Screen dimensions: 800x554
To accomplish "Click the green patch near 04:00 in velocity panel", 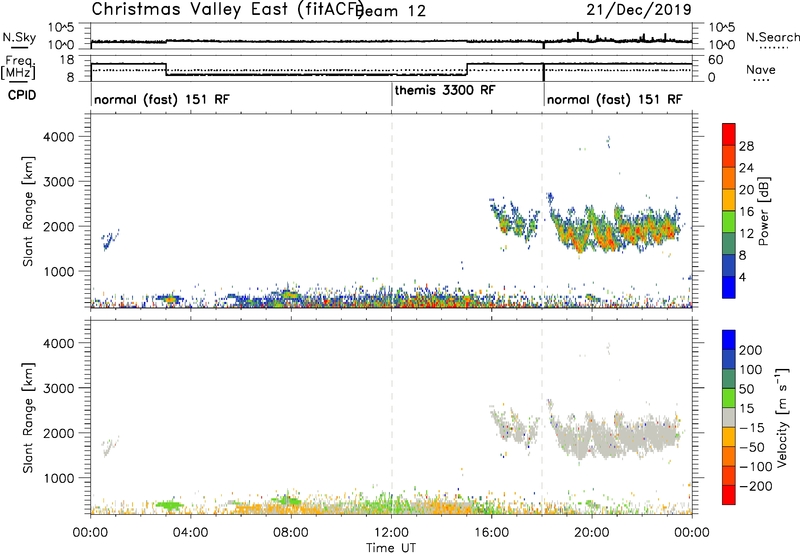I will click(169, 505).
